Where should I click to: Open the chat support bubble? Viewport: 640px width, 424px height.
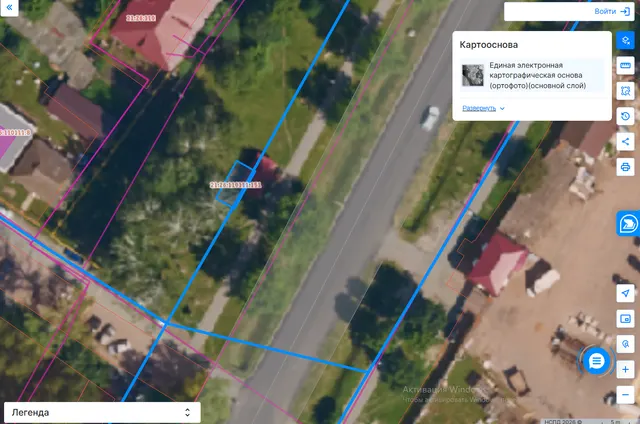(x=596, y=361)
